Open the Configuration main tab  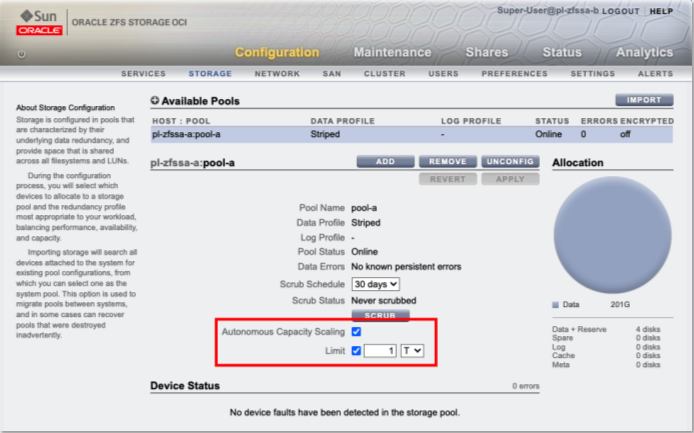point(277,52)
